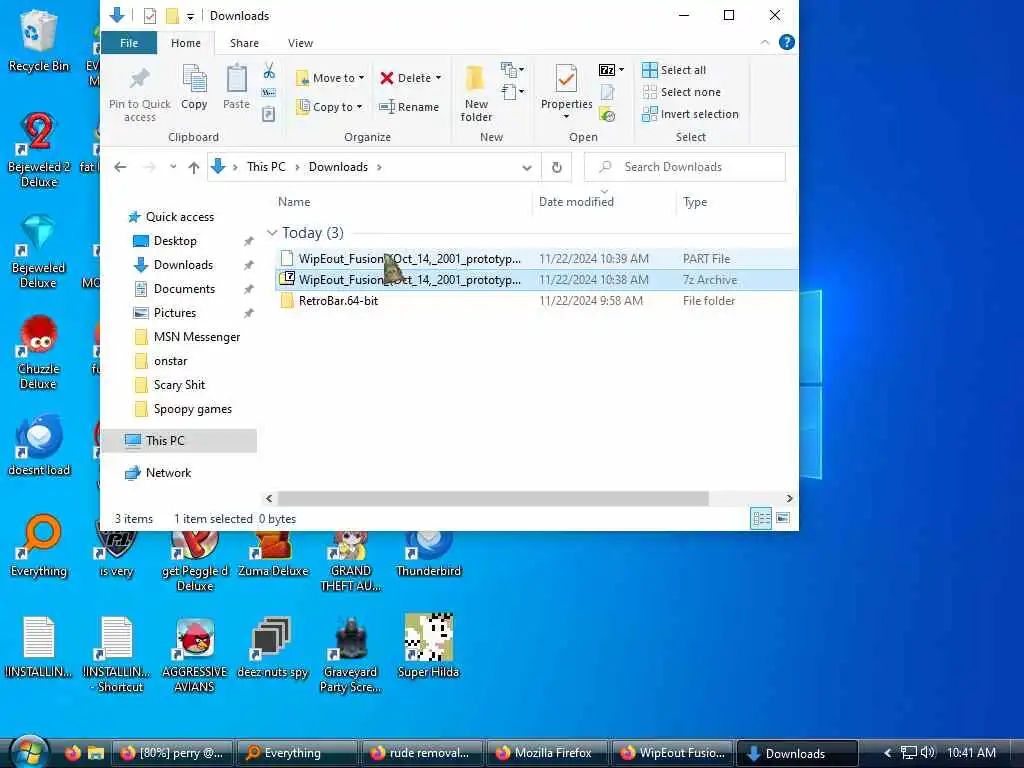
Task: Open the New item icon menu
Action: click(x=513, y=69)
